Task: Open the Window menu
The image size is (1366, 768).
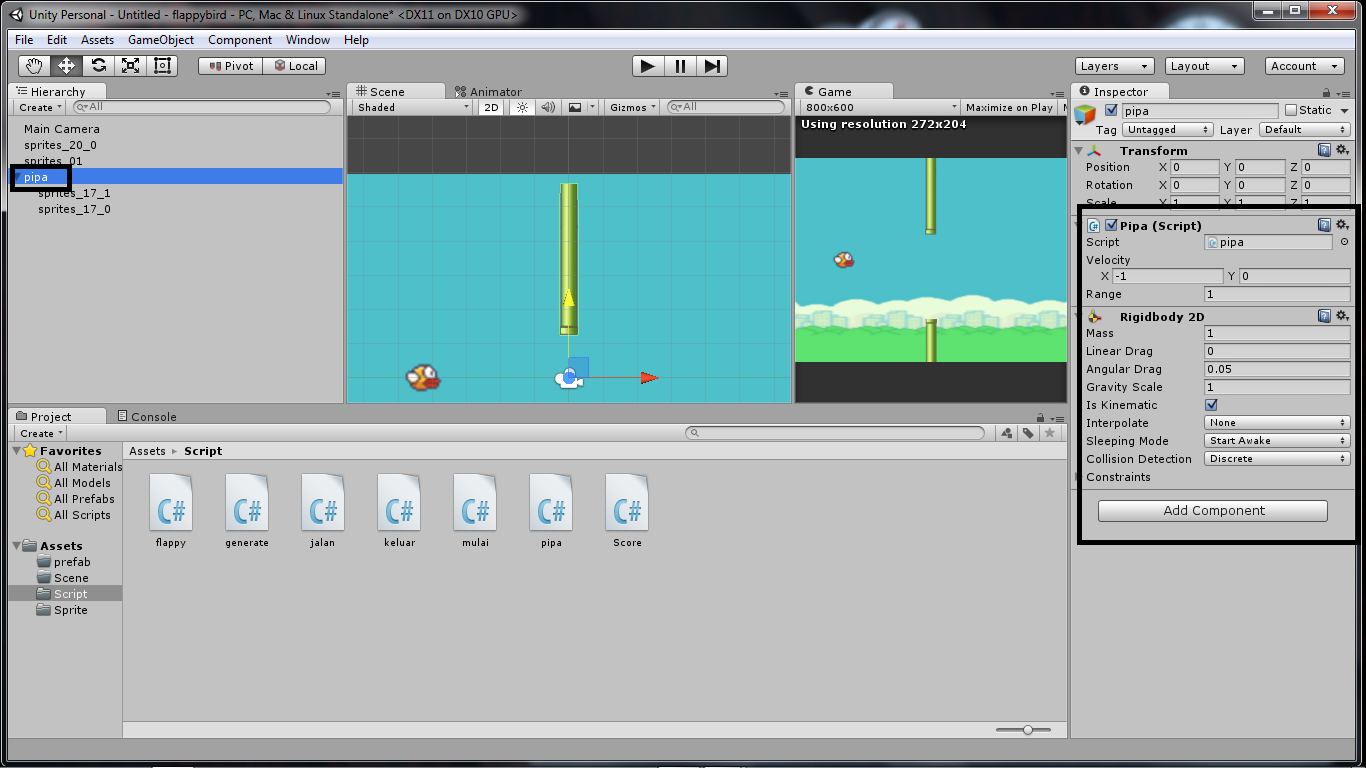Action: click(308, 40)
